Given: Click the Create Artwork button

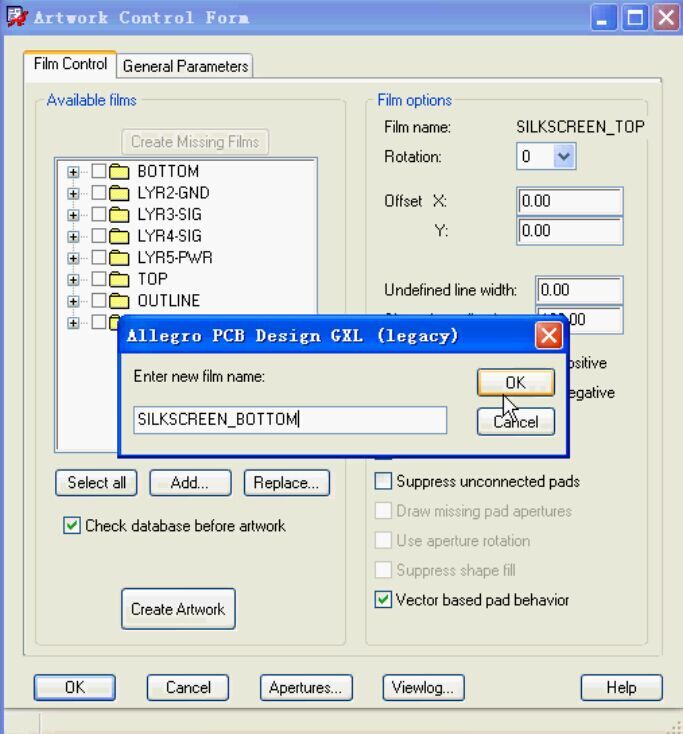Looking at the screenshot, I should pos(178,609).
